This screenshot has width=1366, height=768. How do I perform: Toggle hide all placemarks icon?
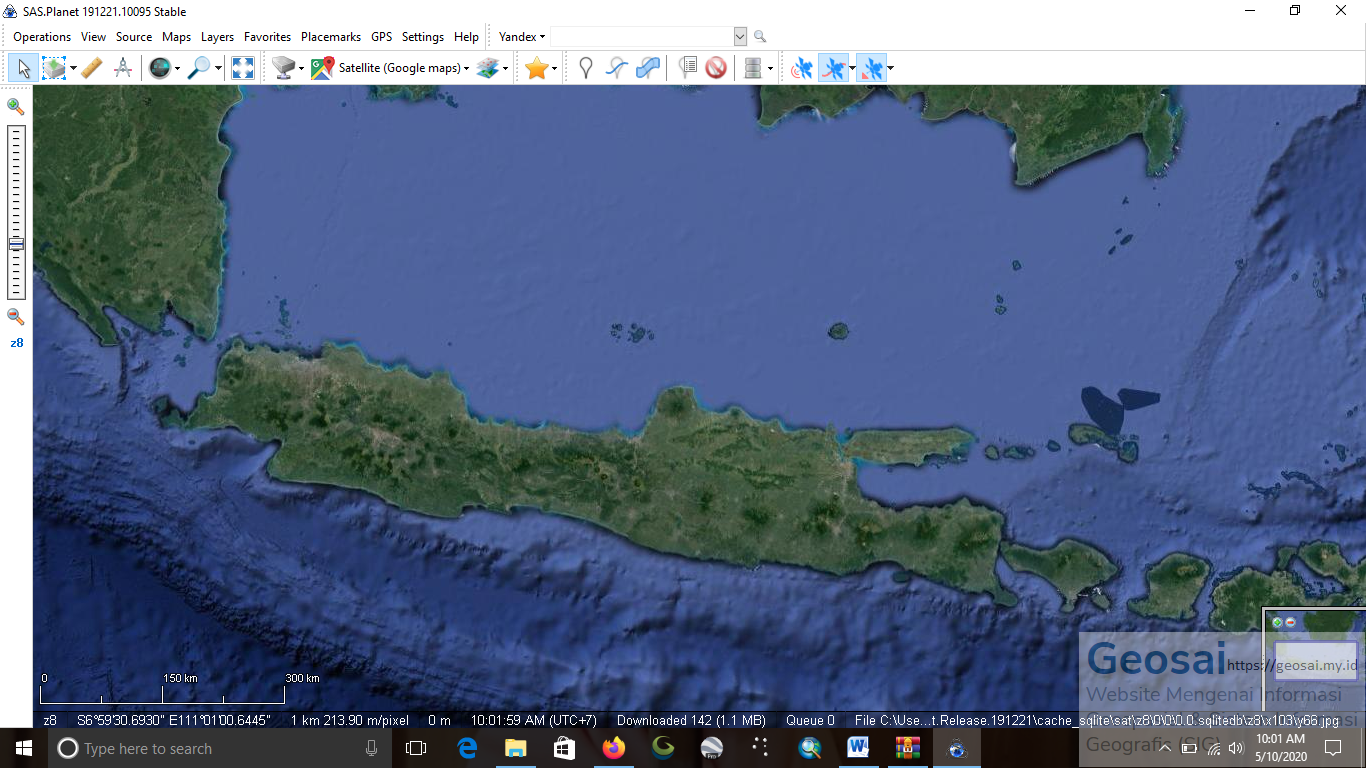pos(715,68)
